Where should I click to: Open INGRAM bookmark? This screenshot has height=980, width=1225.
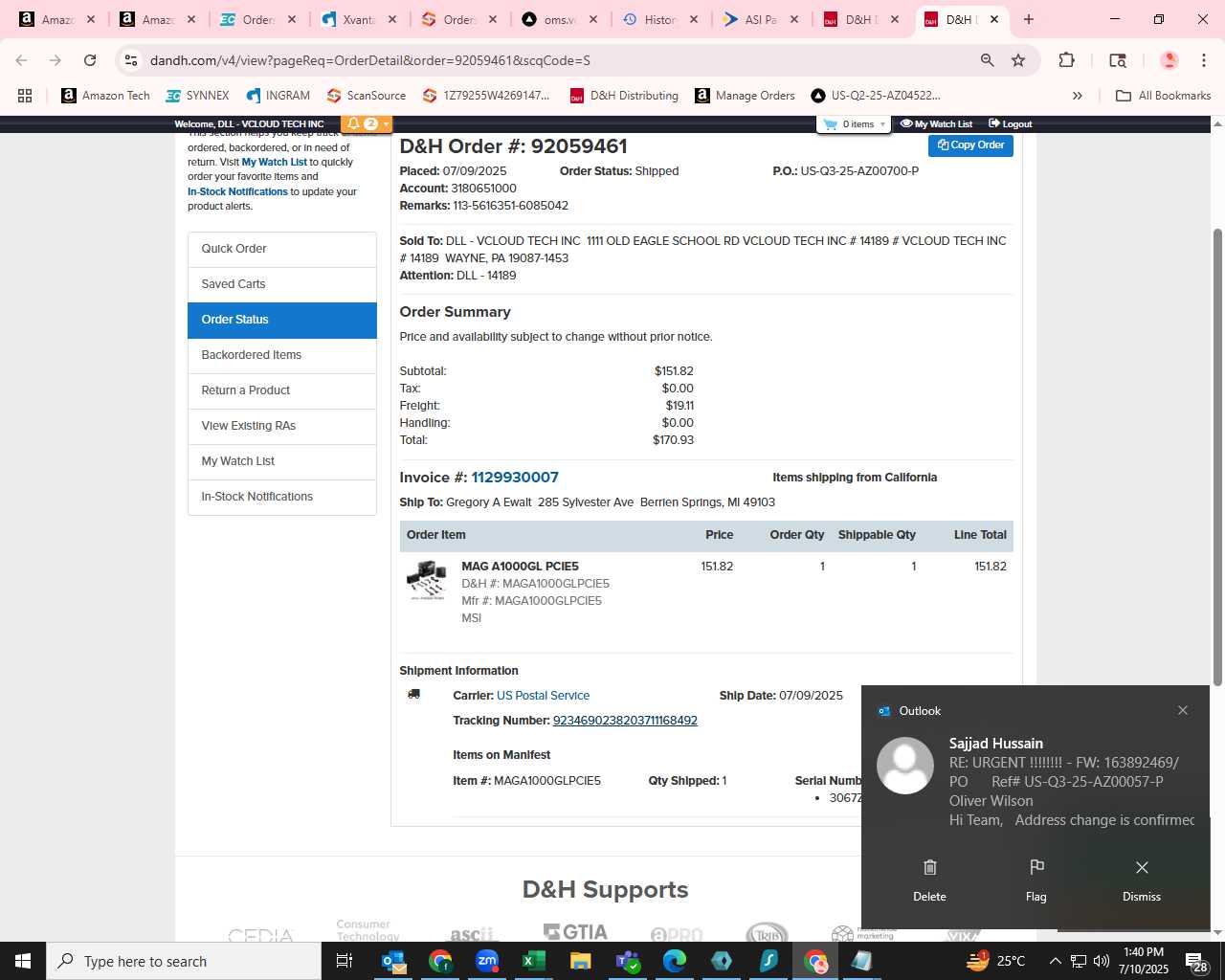pos(278,96)
